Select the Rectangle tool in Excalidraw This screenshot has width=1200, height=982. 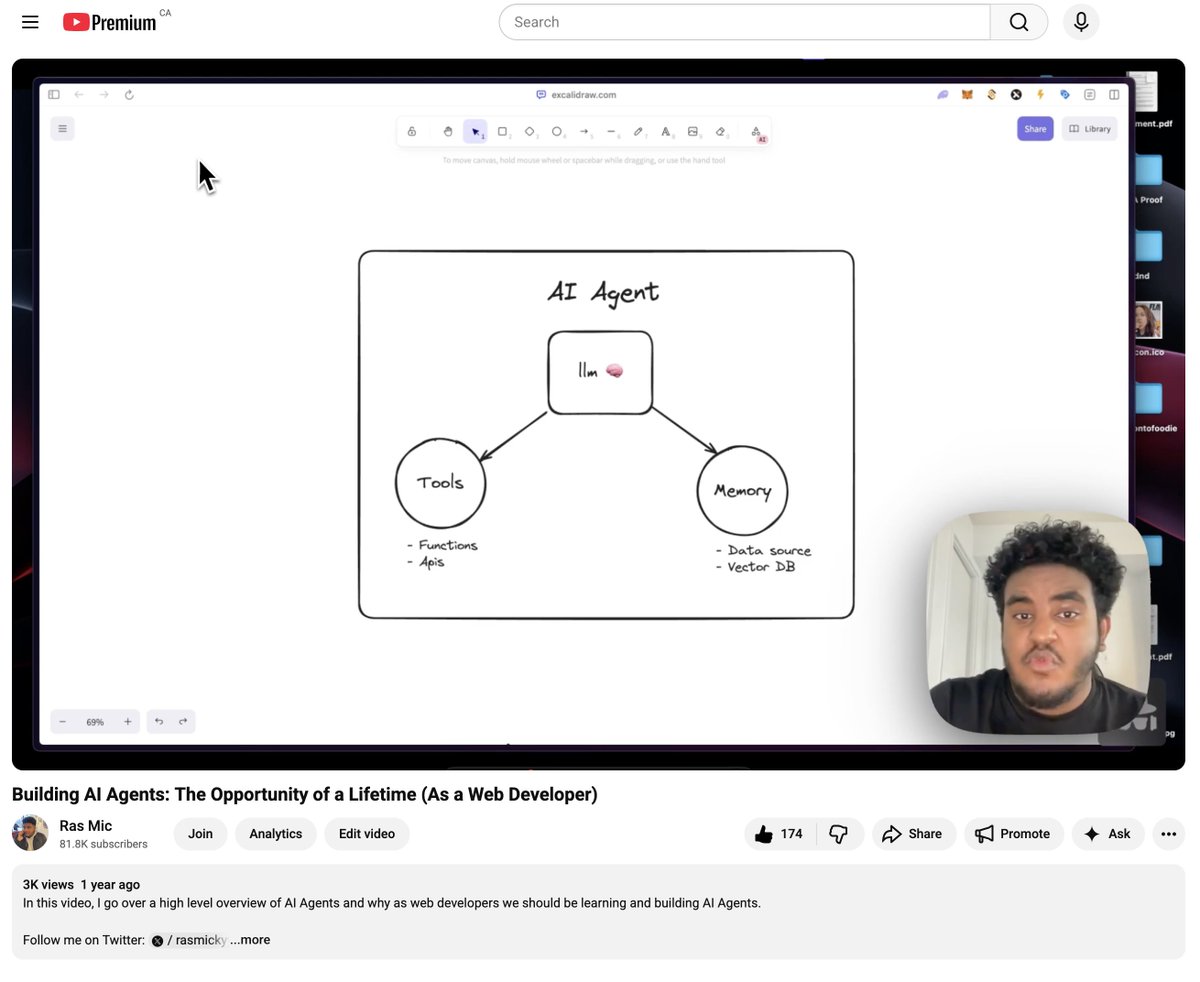click(x=503, y=131)
